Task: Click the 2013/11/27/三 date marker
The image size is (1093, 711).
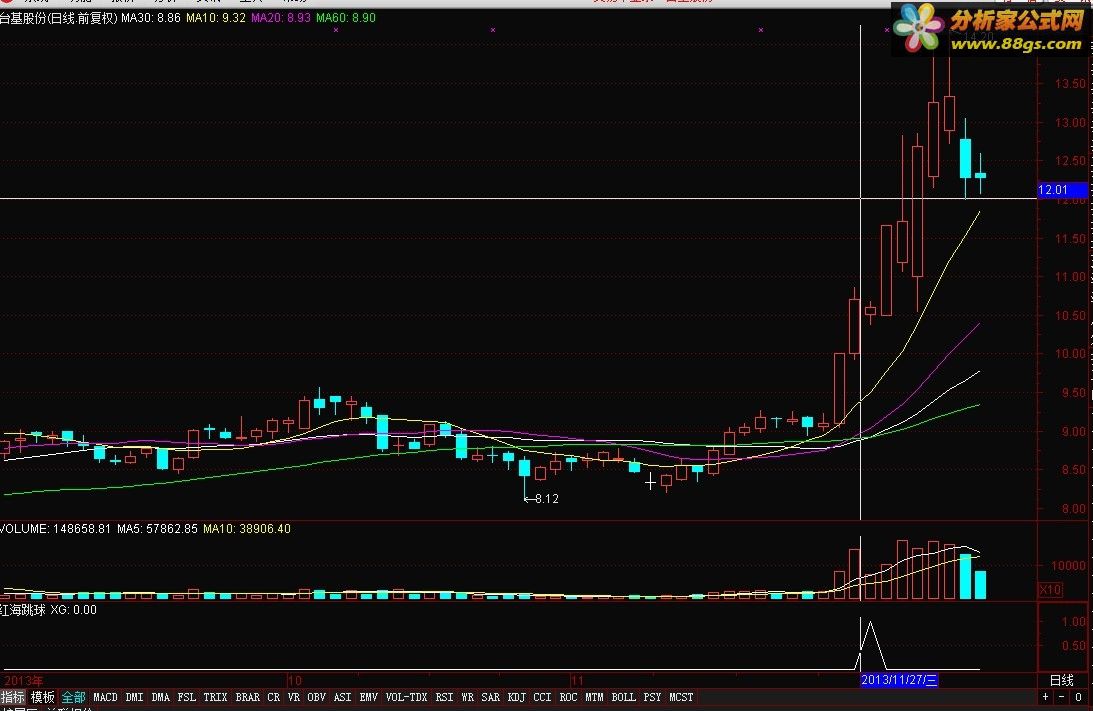Action: click(899, 680)
